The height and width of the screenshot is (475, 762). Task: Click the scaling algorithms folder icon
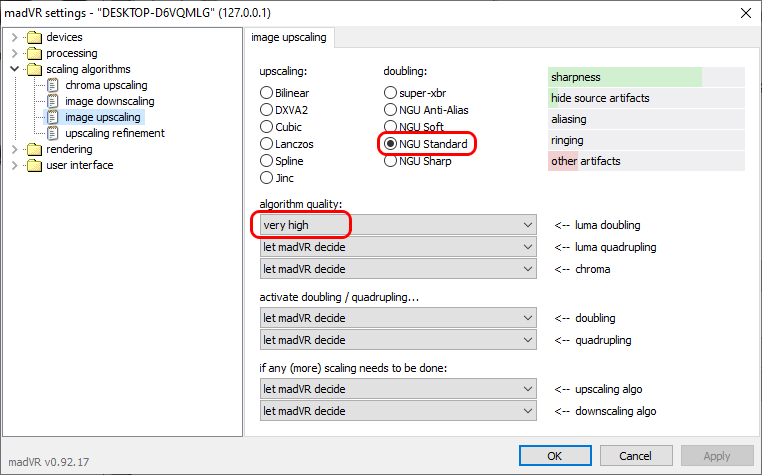(x=34, y=69)
